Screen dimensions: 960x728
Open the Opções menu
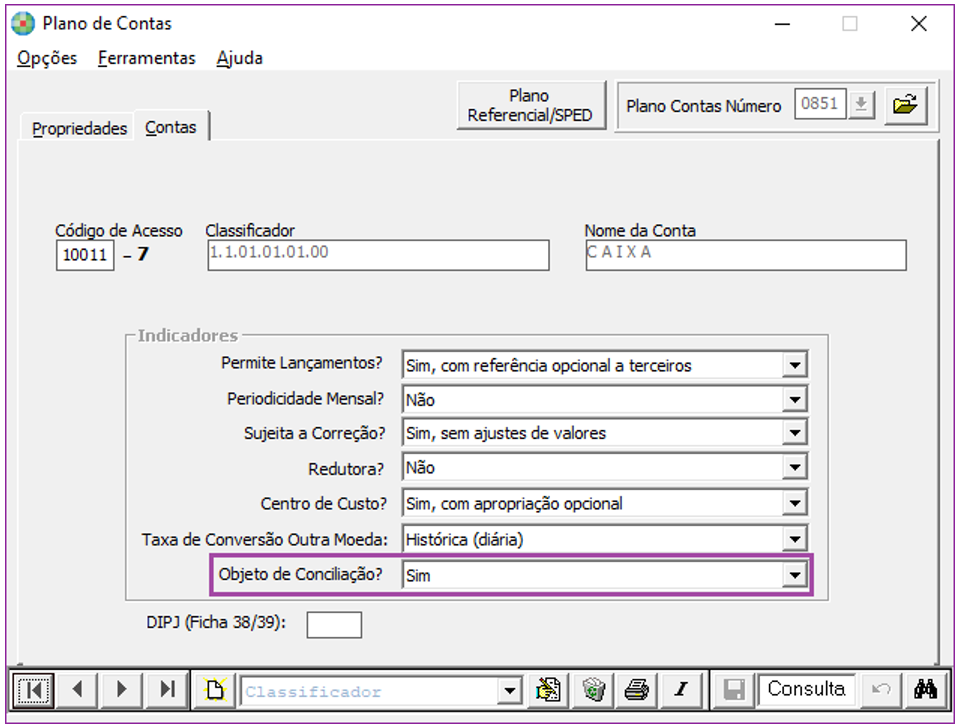[x=47, y=58]
